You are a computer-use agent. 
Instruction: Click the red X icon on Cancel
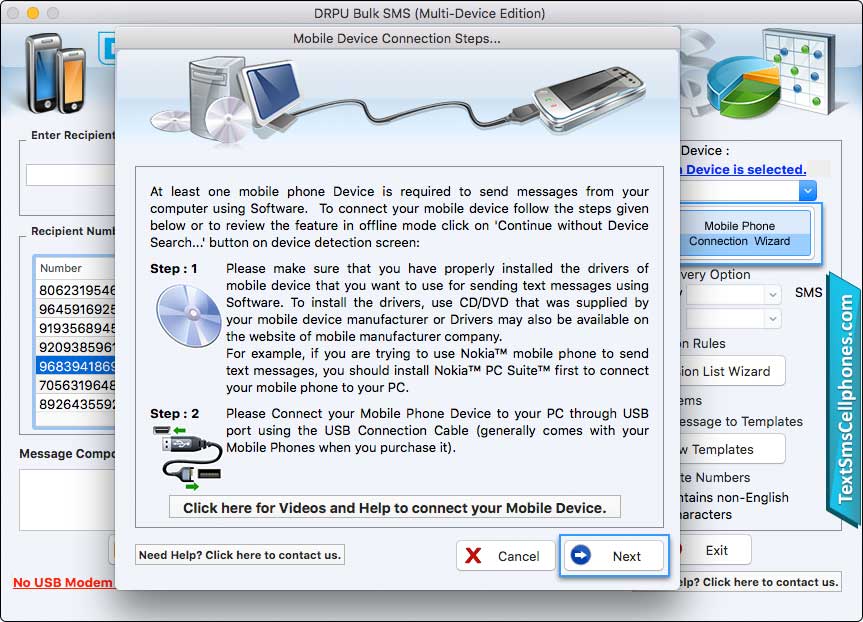[x=473, y=555]
